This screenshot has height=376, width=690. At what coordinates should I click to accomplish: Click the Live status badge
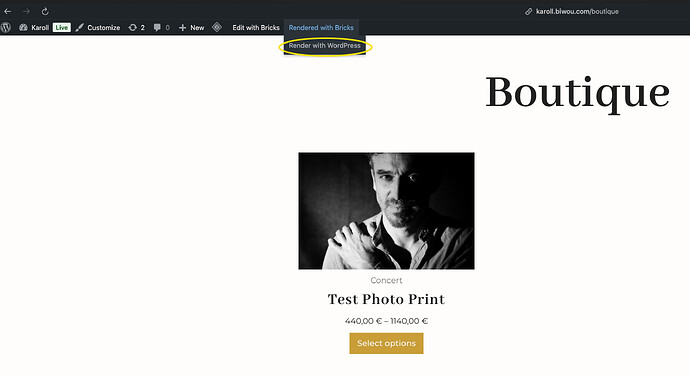click(x=62, y=27)
